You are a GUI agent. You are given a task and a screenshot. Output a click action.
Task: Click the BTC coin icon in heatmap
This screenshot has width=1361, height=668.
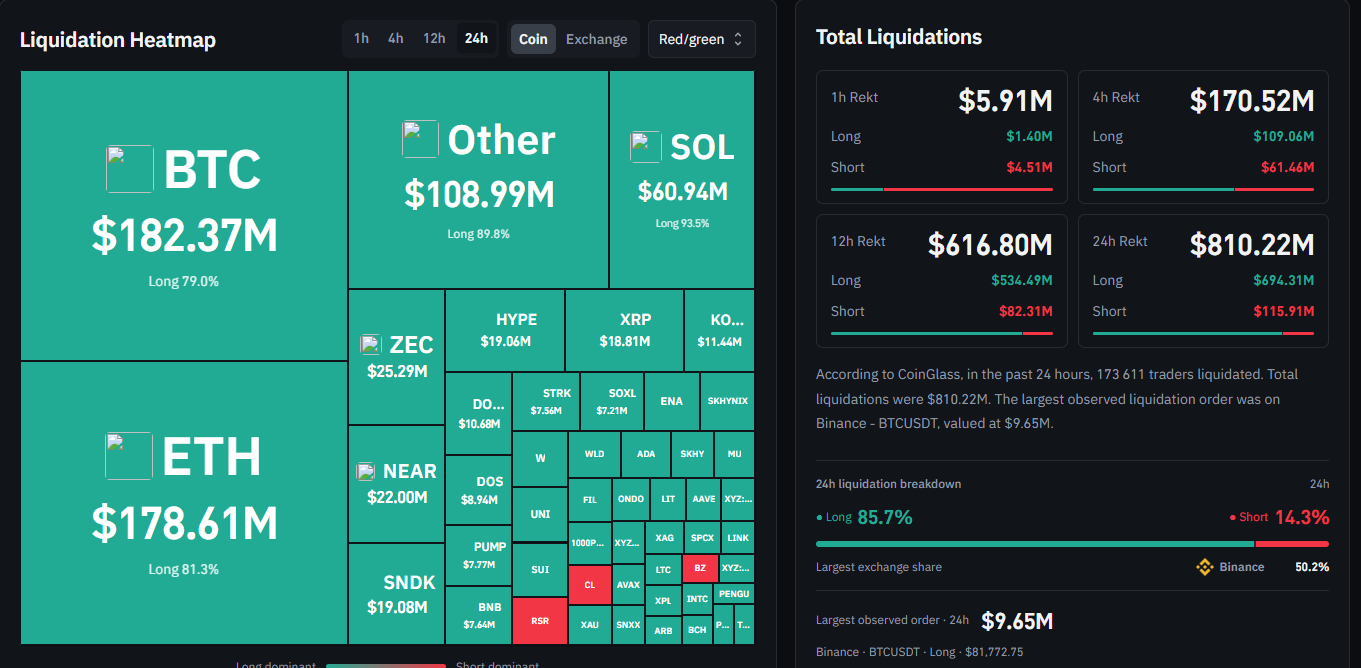tap(130, 169)
